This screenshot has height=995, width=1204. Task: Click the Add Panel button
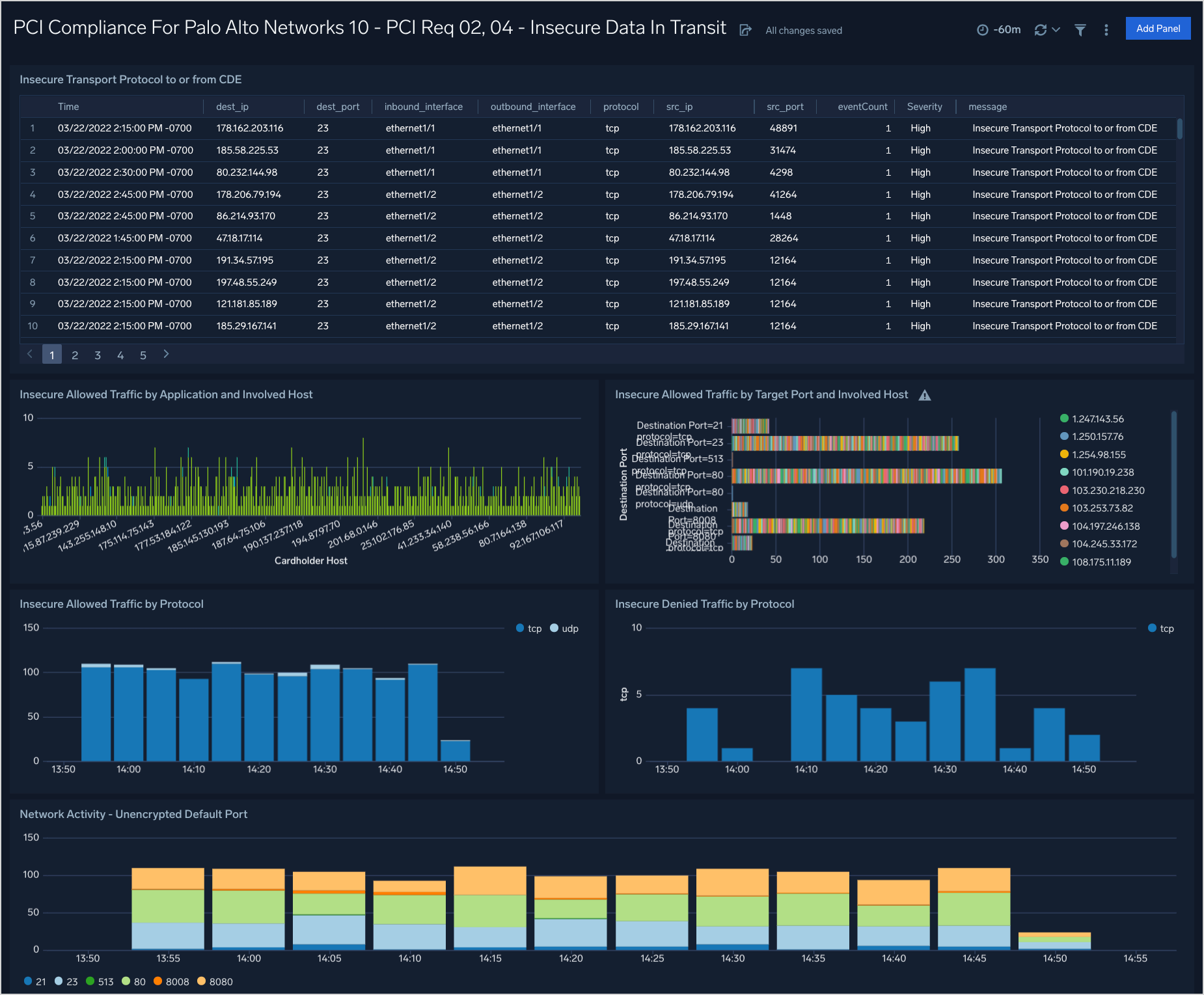point(1158,28)
